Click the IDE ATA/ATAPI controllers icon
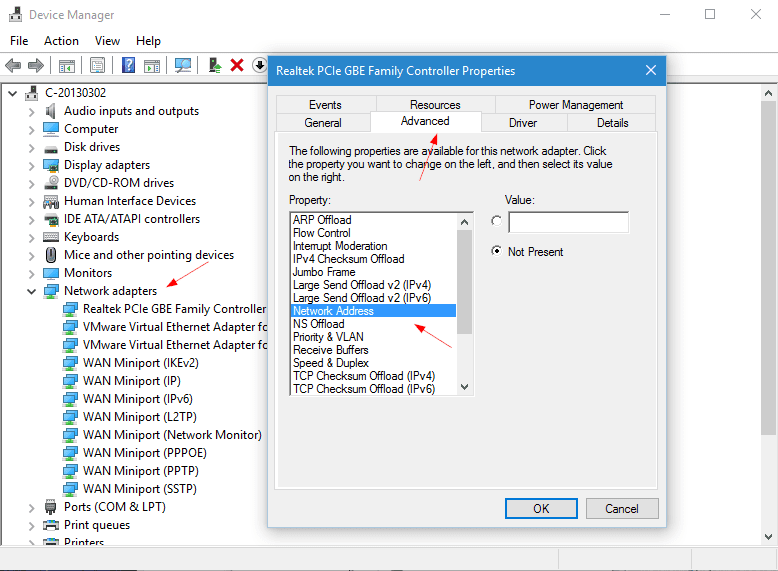 pyautogui.click(x=51, y=219)
